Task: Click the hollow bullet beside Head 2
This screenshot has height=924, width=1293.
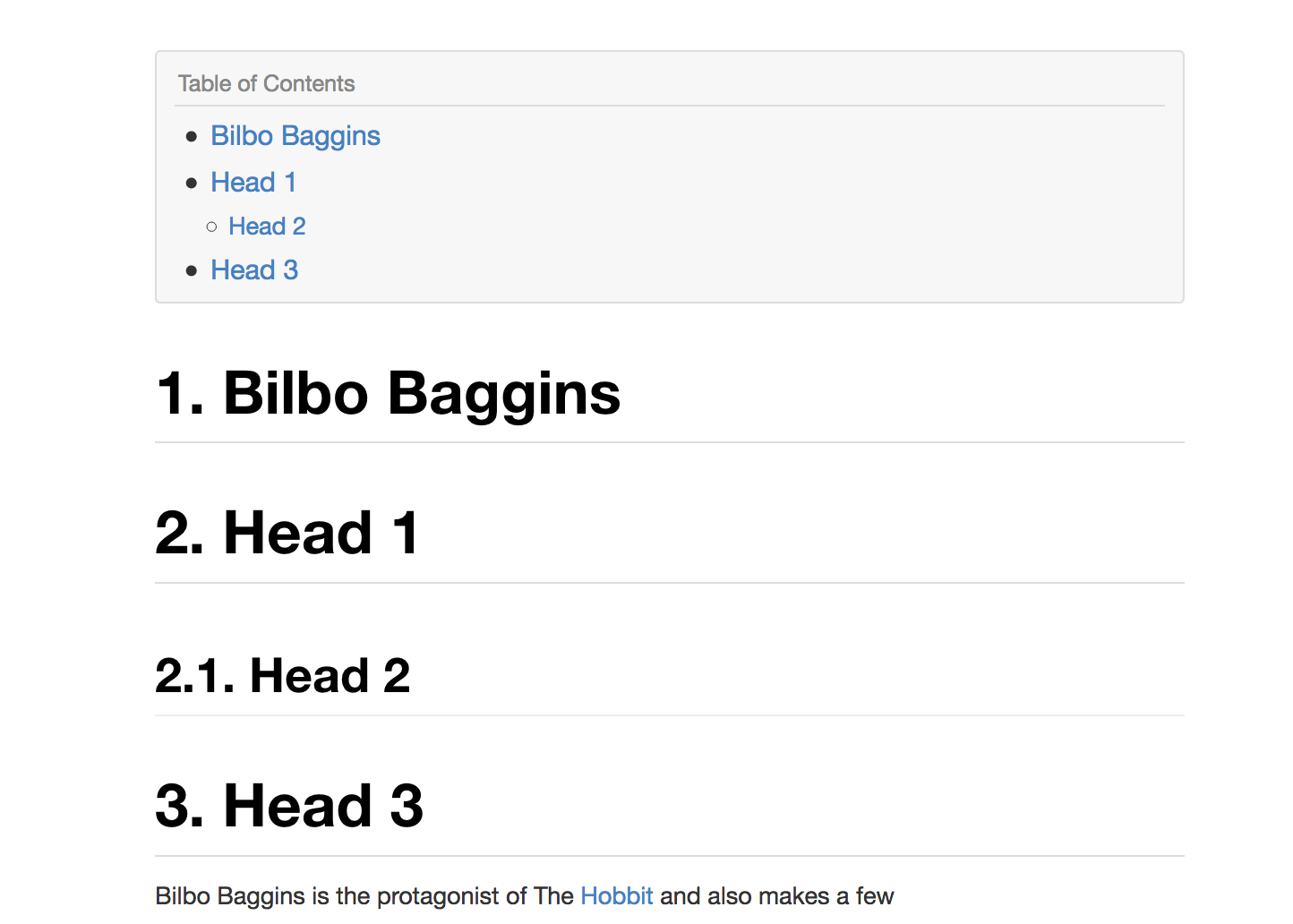Action: coord(211,227)
